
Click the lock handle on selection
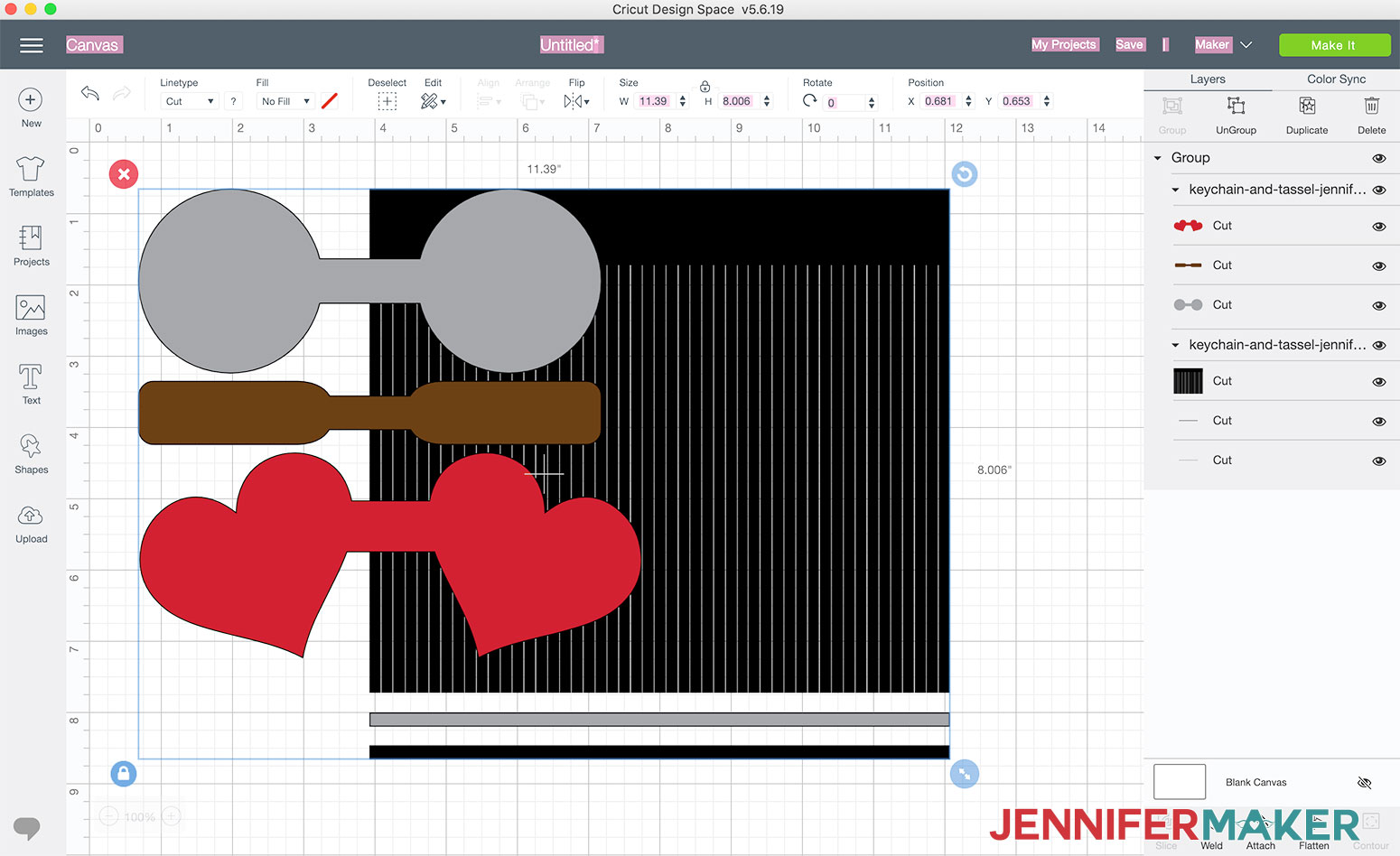(124, 774)
